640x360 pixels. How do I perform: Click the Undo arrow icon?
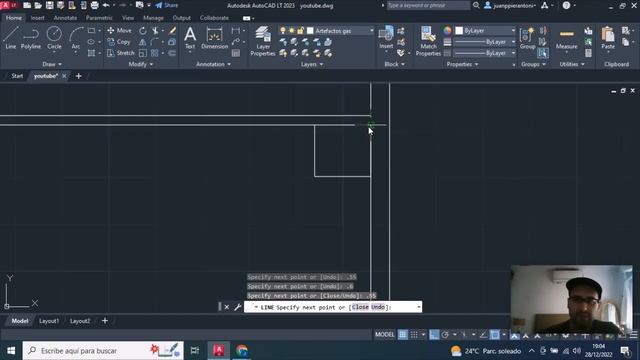pos(107,5)
